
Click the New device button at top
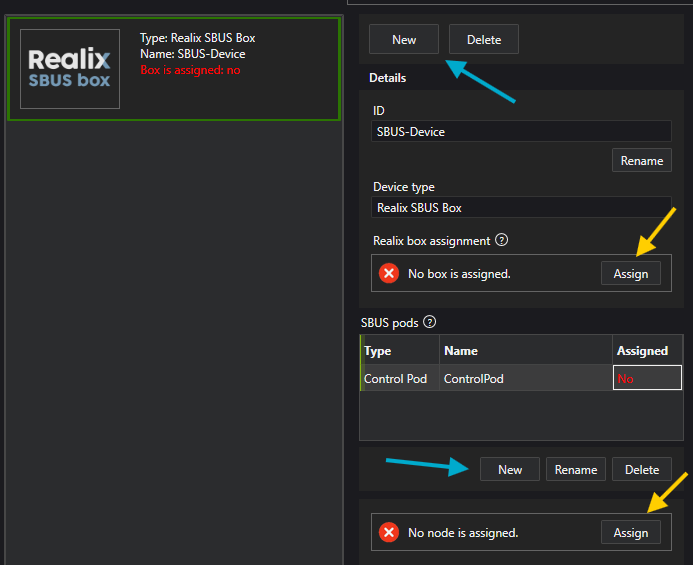[x=404, y=39]
